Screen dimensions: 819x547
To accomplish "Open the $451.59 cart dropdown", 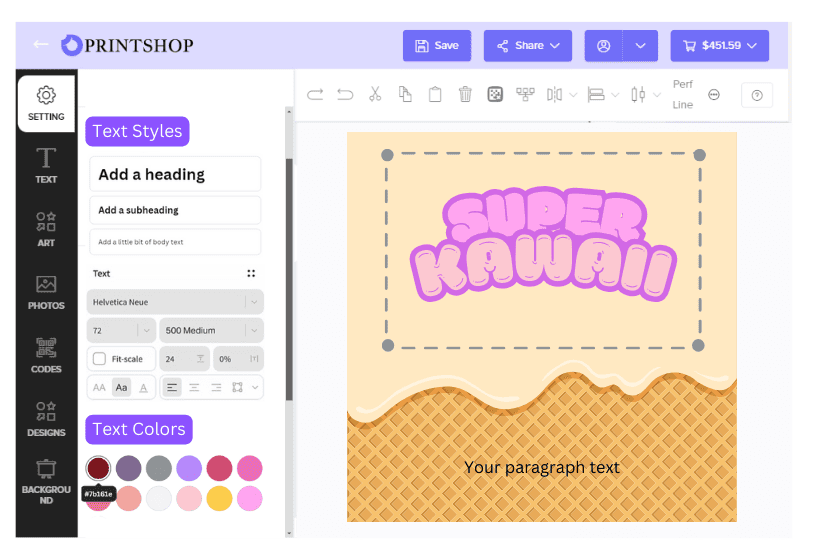I will pos(720,45).
